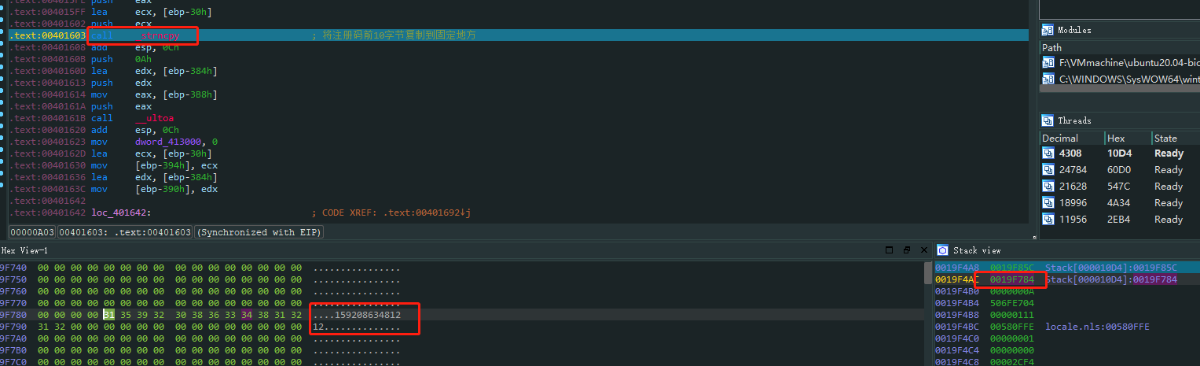Click the icon of thread 4308
The width and height of the screenshot is (1200, 366).
tap(1048, 154)
